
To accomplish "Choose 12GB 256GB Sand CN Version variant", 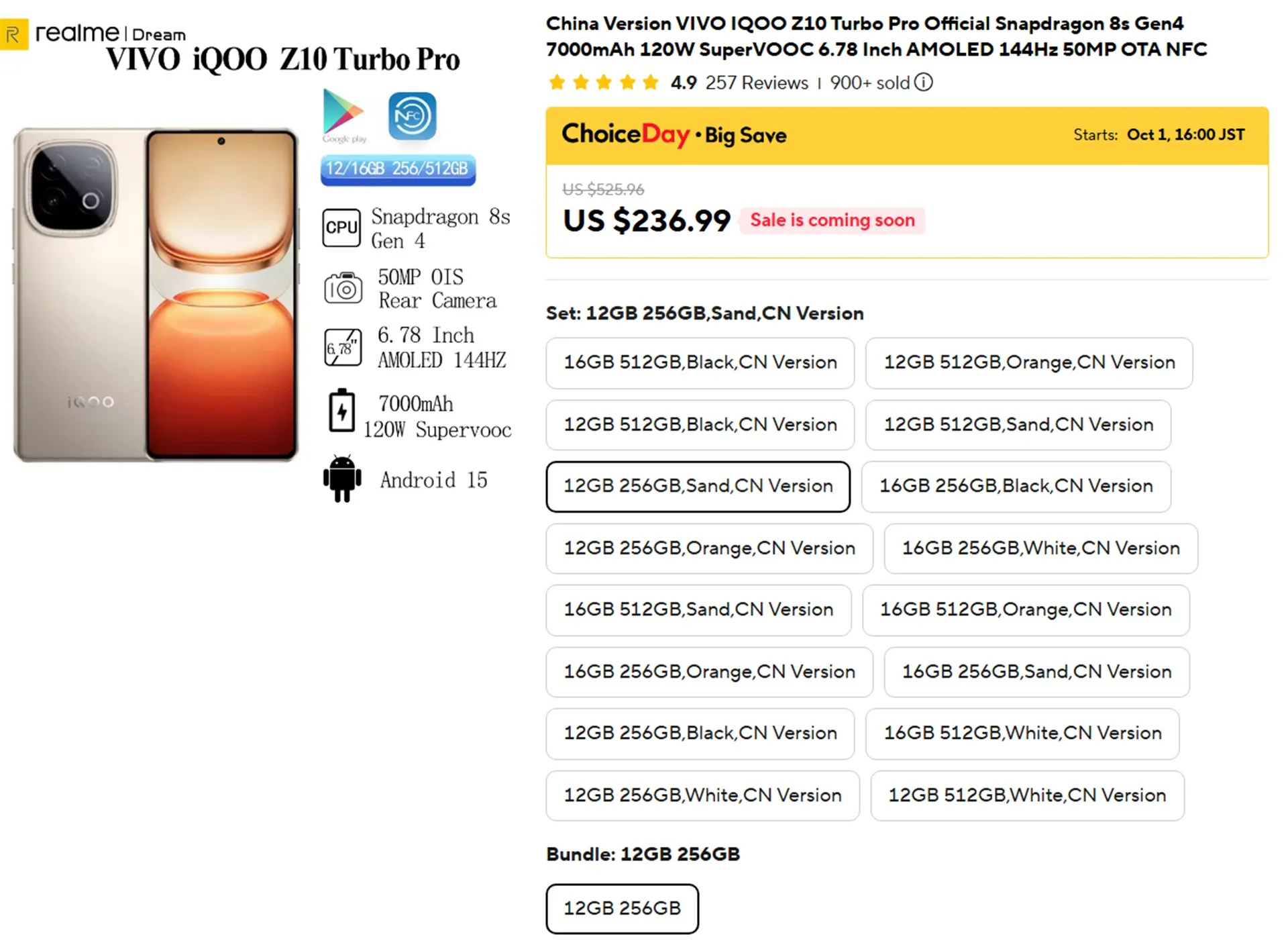I will coord(698,486).
